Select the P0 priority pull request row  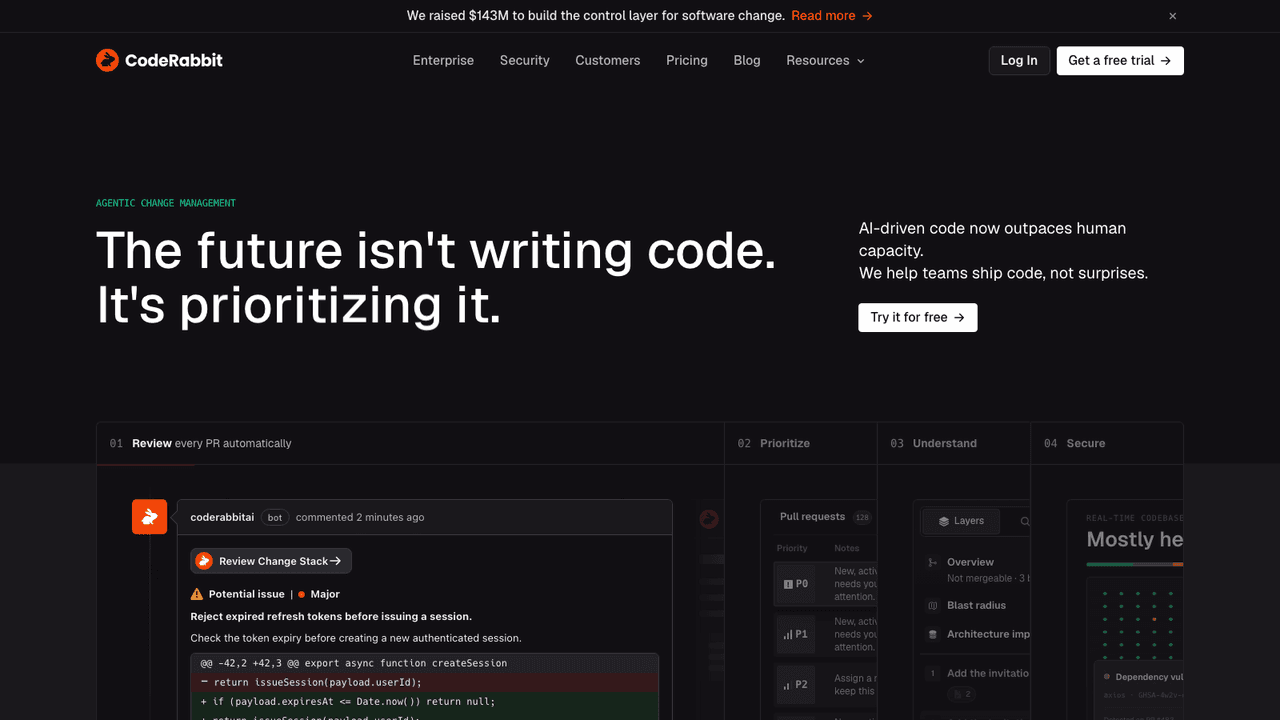click(825, 584)
